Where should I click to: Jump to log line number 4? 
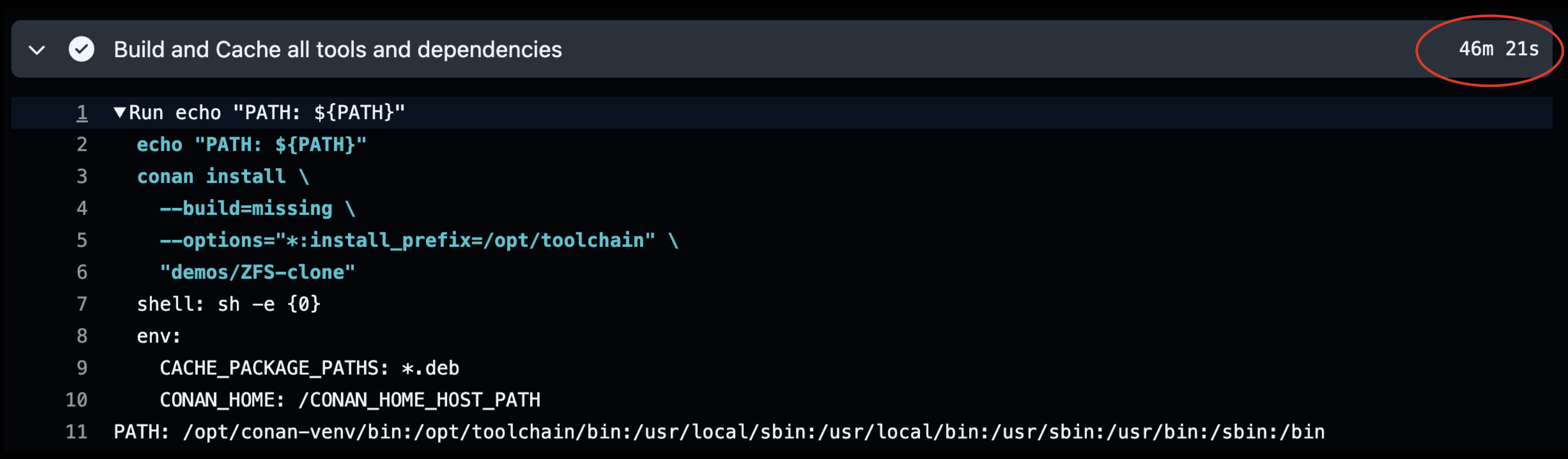pyautogui.click(x=81, y=208)
